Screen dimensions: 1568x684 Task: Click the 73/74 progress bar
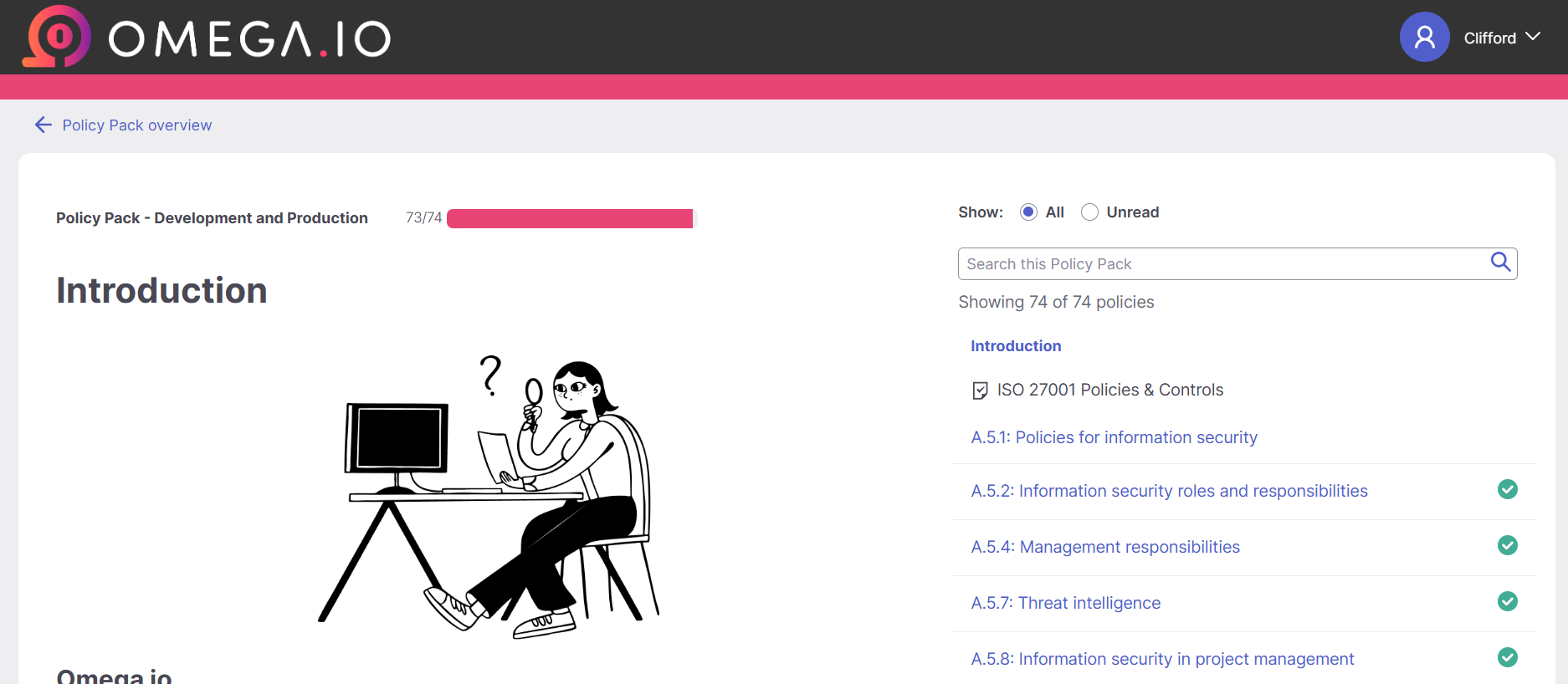(x=571, y=218)
